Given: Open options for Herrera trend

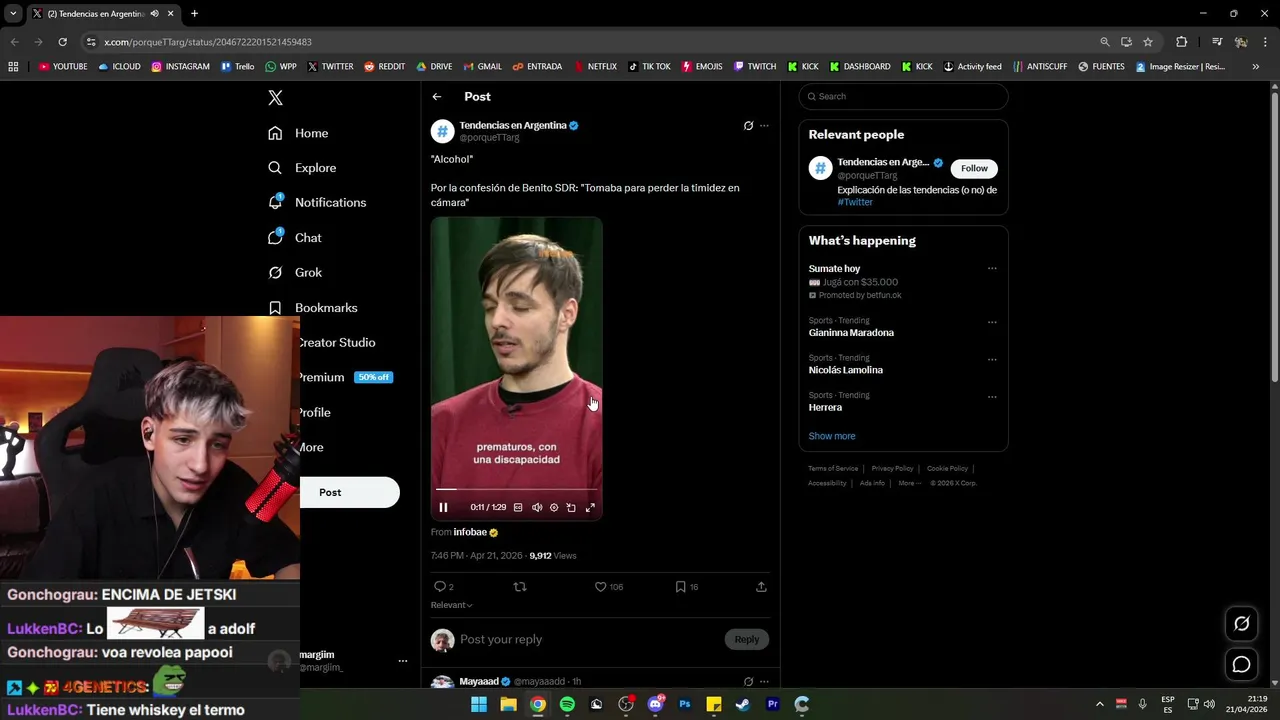Looking at the screenshot, I should (992, 397).
